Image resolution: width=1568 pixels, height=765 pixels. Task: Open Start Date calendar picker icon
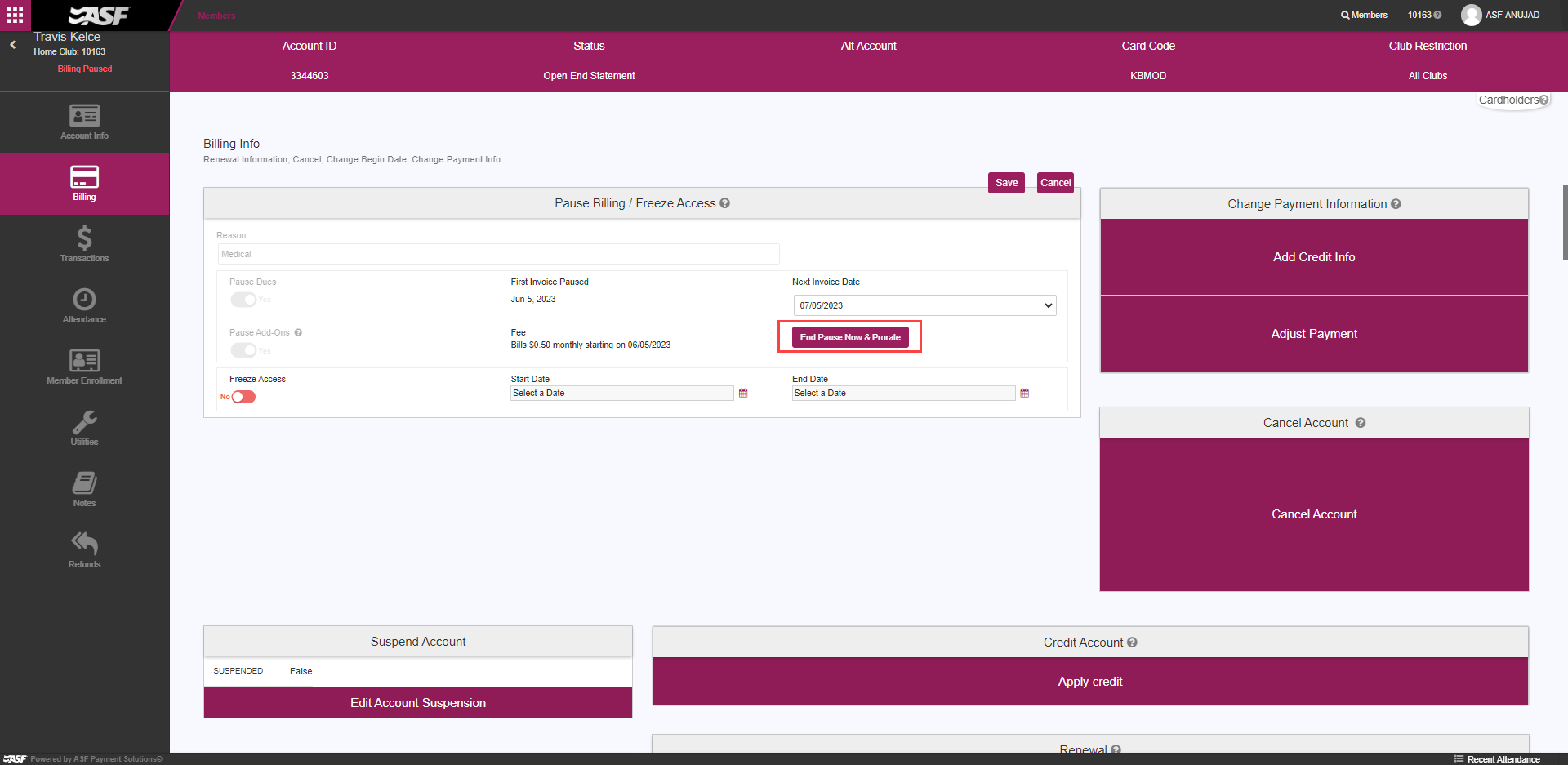pyautogui.click(x=743, y=394)
